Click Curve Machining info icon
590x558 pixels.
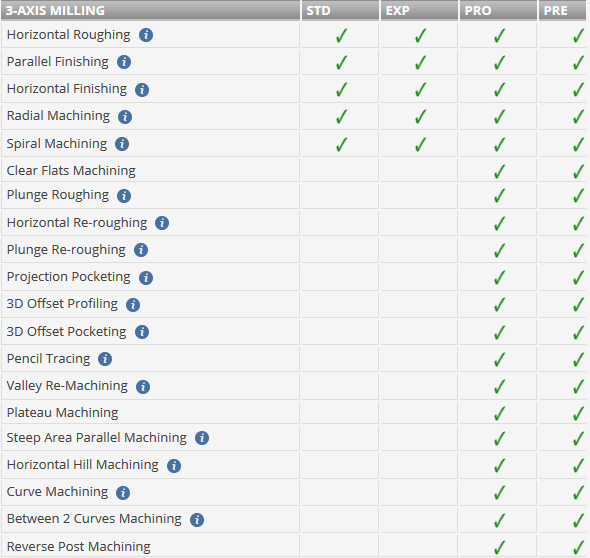tap(123, 493)
